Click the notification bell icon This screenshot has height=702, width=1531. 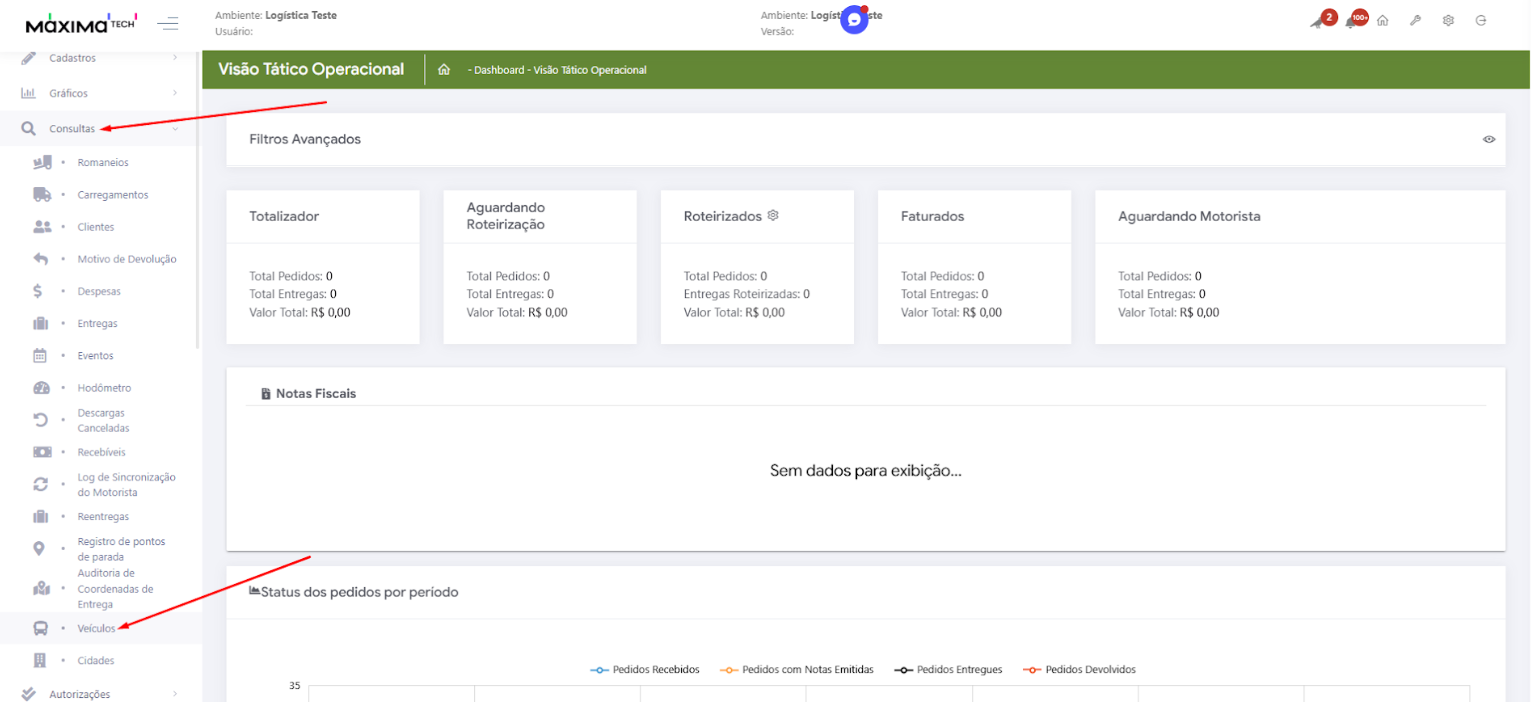[x=1351, y=22]
